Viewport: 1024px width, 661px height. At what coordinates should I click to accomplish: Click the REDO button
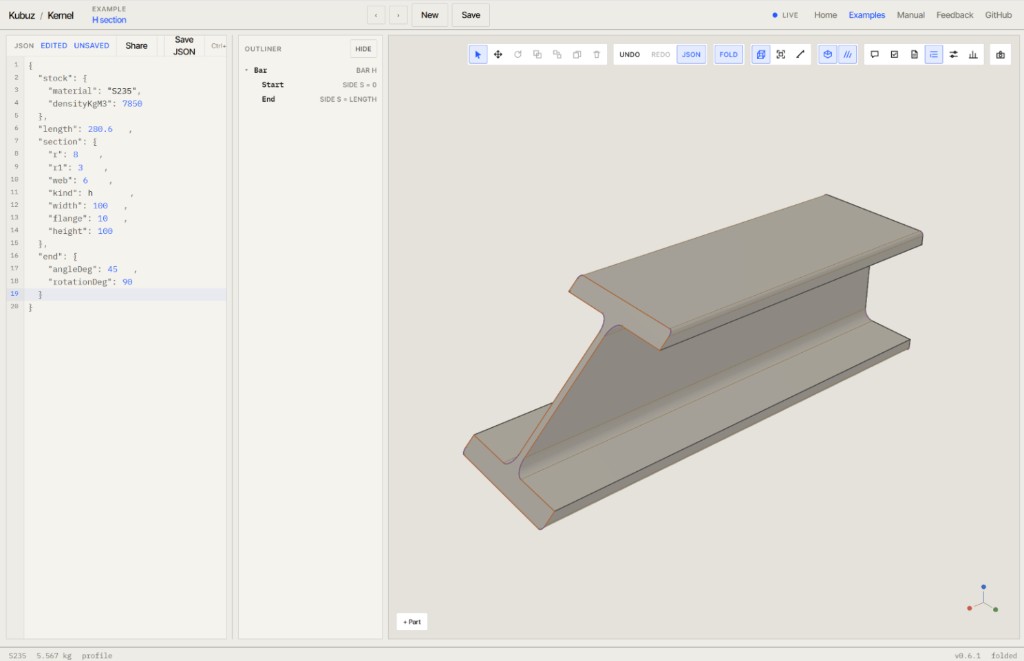coord(660,55)
